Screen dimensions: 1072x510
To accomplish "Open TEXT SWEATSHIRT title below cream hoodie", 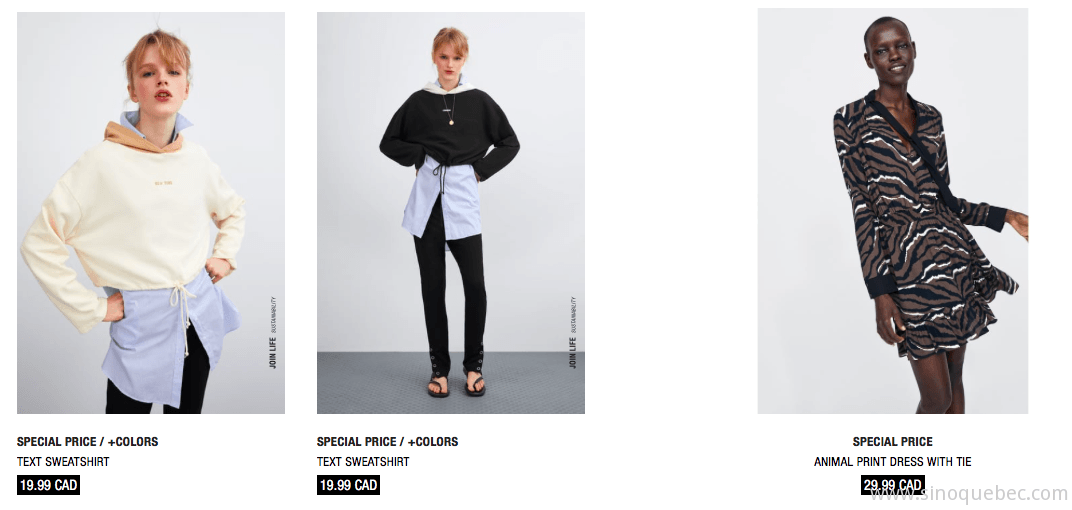I will coord(63,461).
